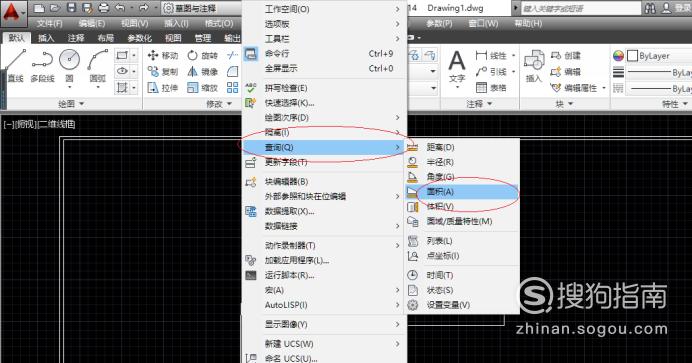Click the rectangle draw tool icon
The width and height of the screenshot is (692, 363).
click(x=122, y=55)
